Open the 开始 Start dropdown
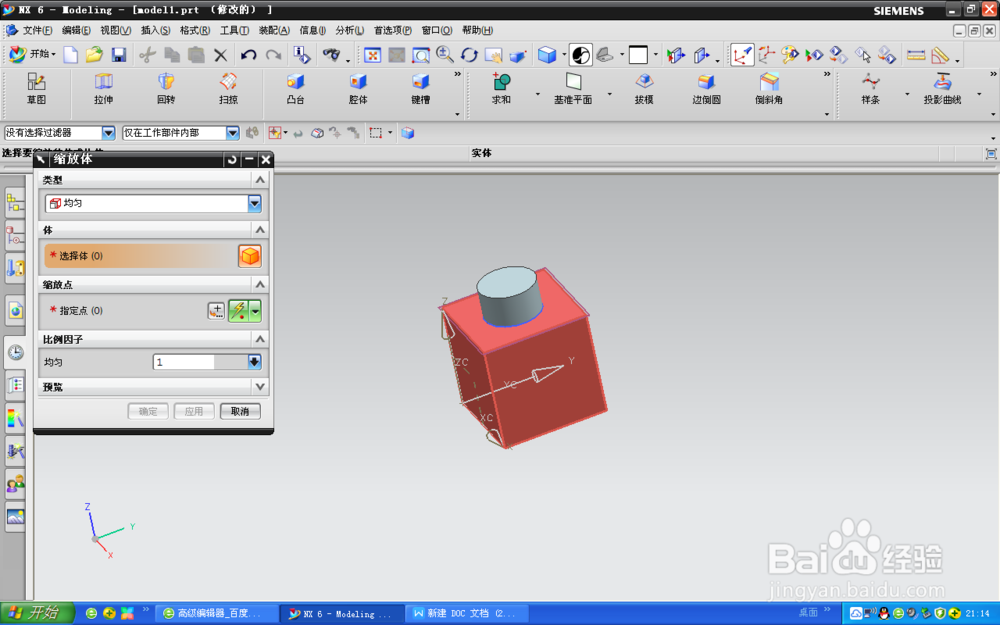The width and height of the screenshot is (1000, 625). 33,54
